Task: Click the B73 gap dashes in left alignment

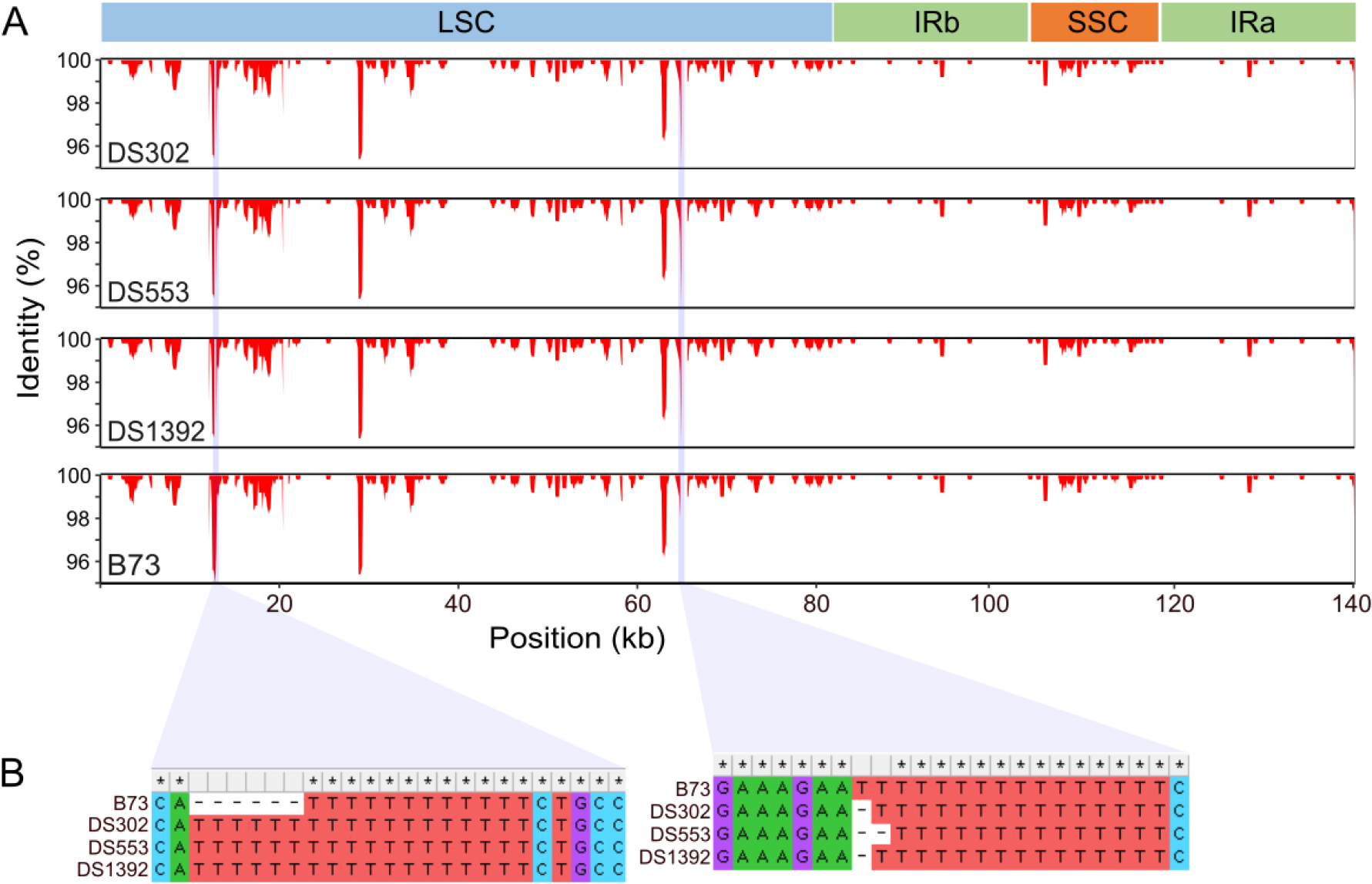Action: 247,803
